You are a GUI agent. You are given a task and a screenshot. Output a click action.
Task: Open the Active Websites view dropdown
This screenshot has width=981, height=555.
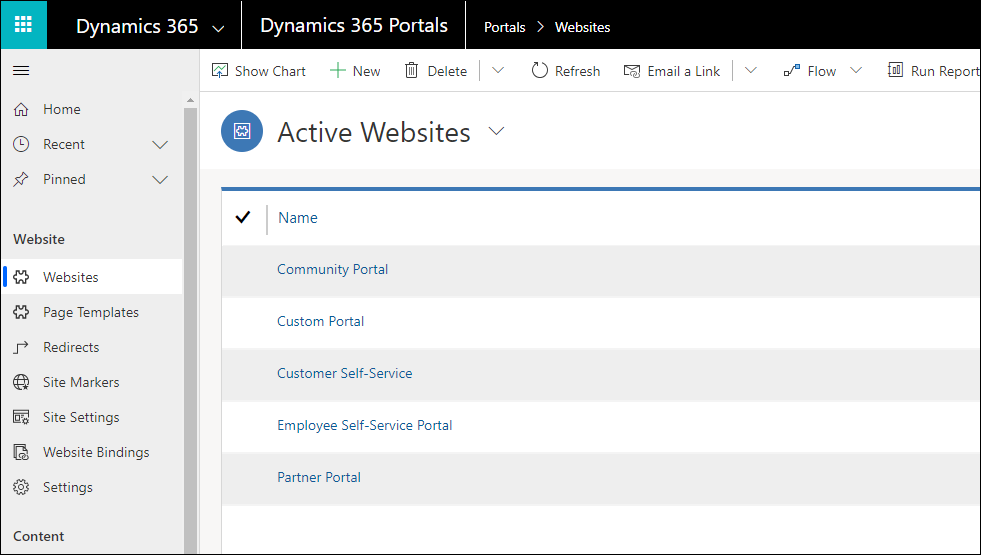(x=496, y=132)
